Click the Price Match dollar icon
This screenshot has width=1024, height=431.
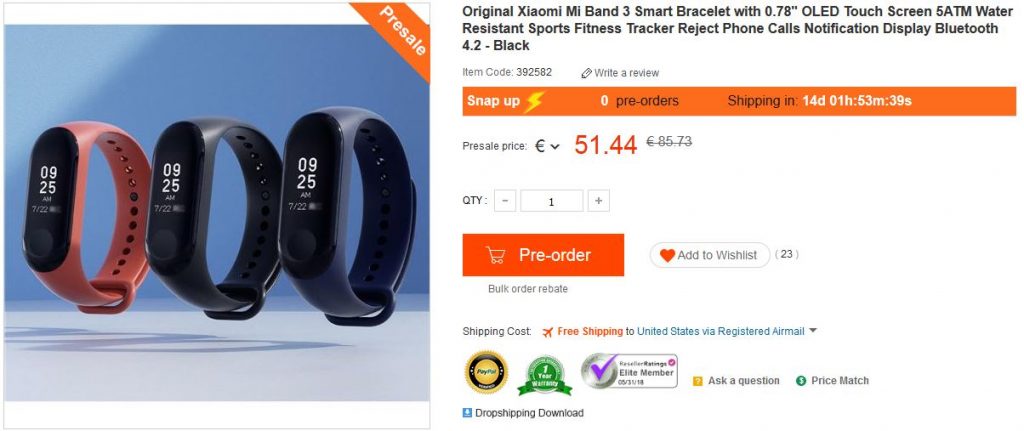tap(801, 381)
